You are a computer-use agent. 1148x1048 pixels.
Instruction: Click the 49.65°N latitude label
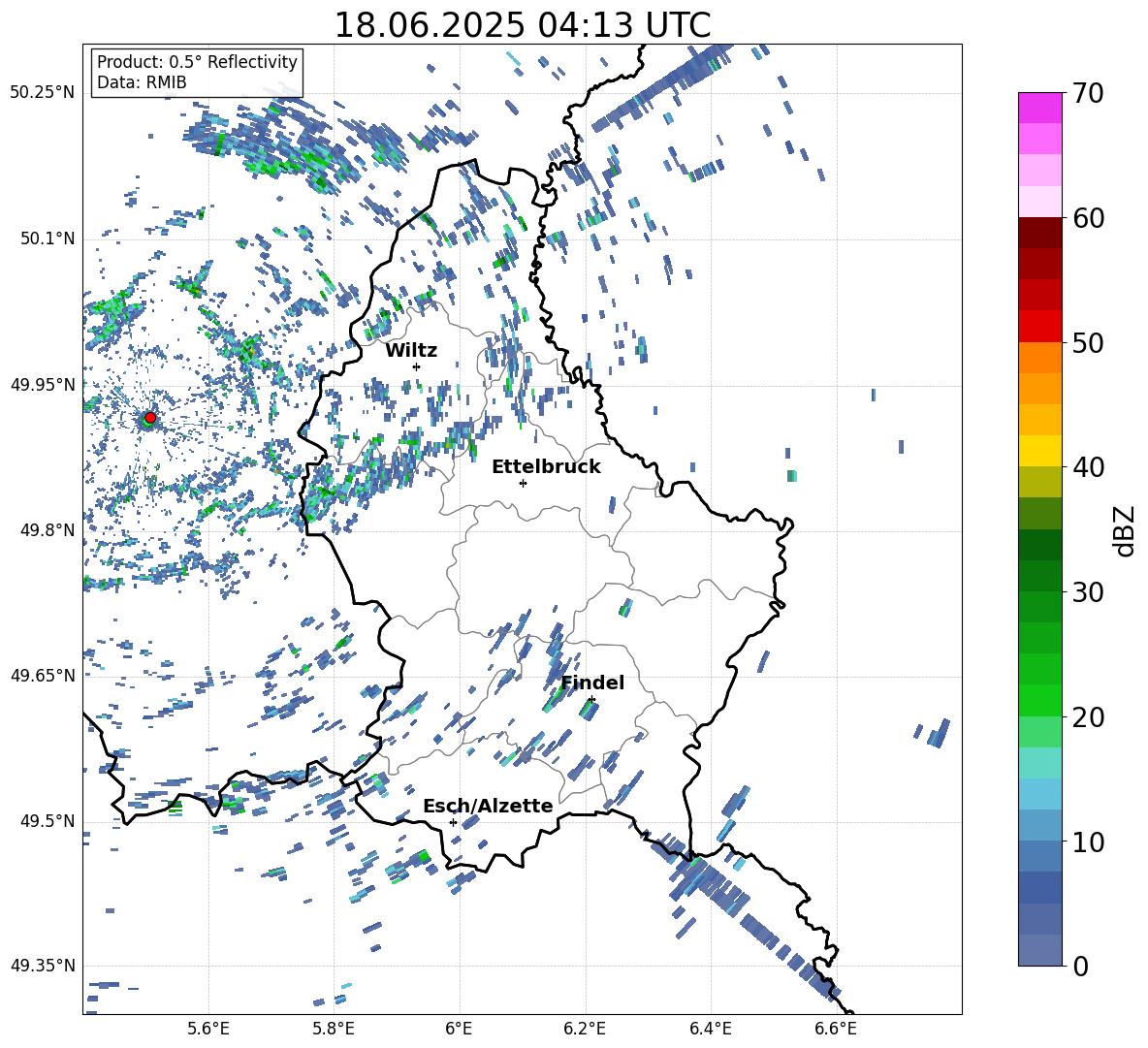pos(43,676)
